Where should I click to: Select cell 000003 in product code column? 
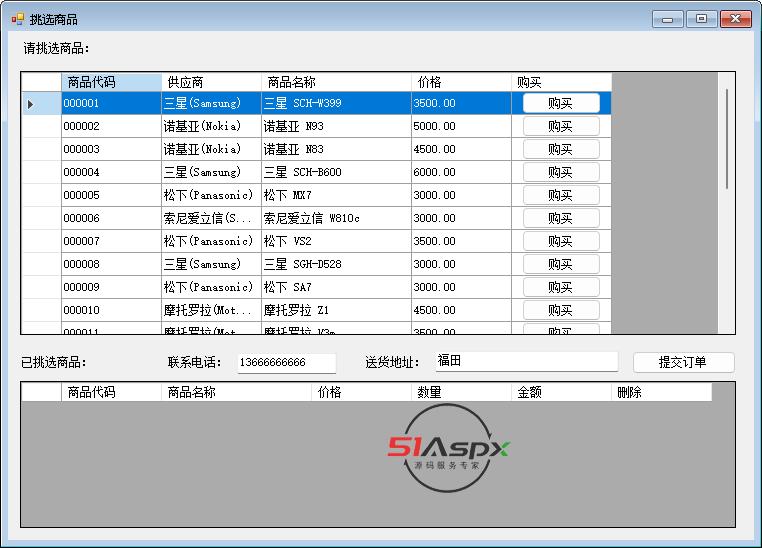[x=111, y=149]
